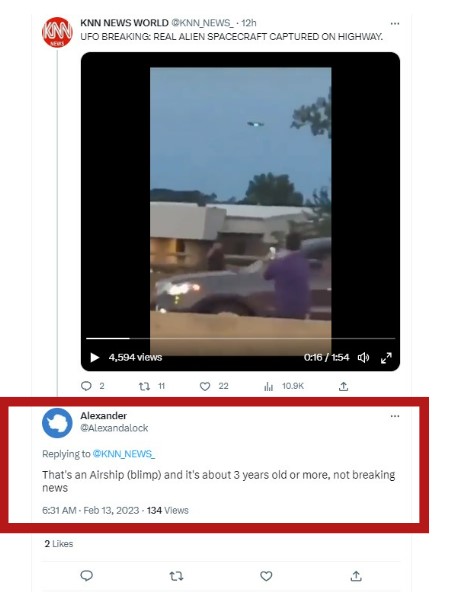Open more options for KNN News tweet
Viewport: 456px width, 612px height.
395,23
